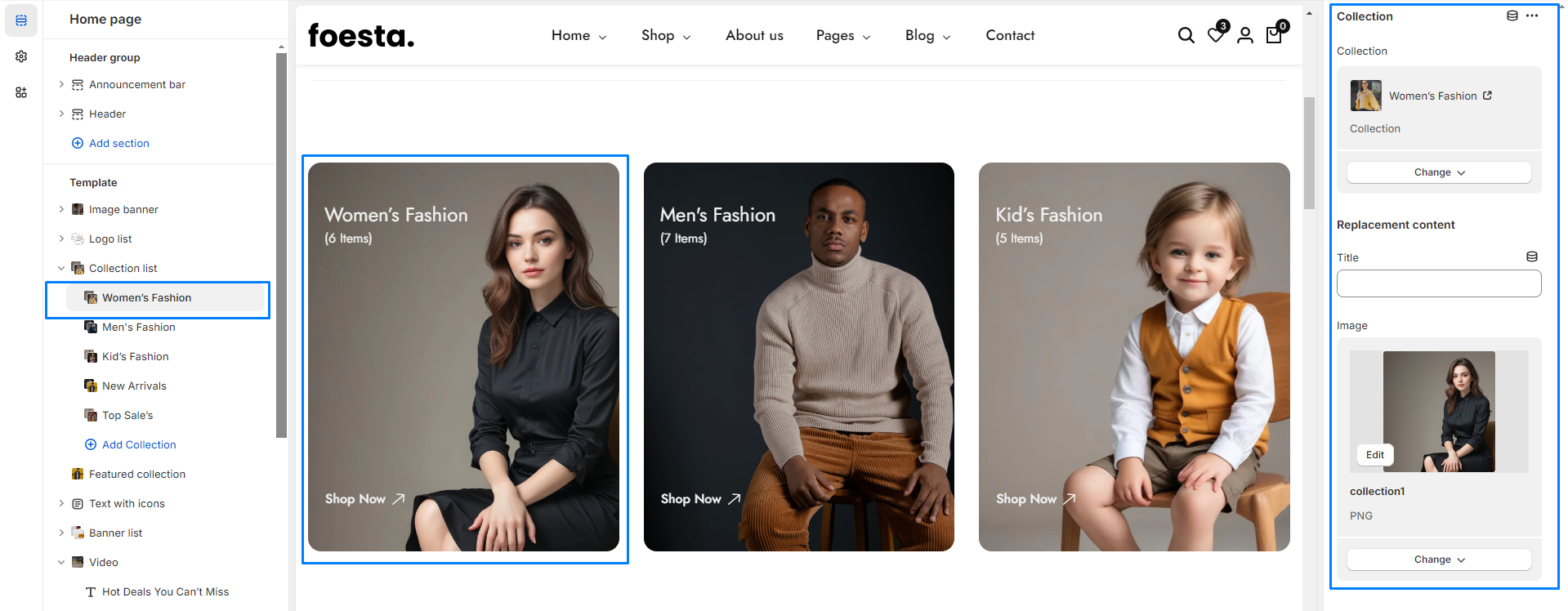Click the three-dots menu in Collection panel

pos(1532,16)
